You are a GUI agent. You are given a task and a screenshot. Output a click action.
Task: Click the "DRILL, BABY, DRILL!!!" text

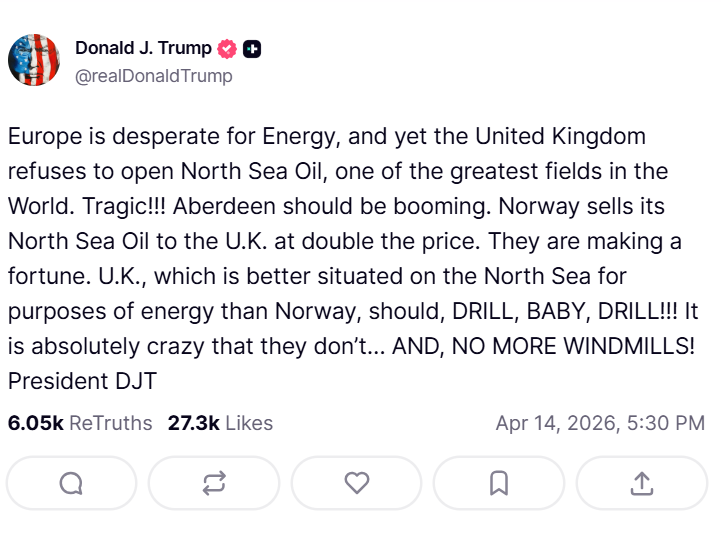(x=566, y=311)
